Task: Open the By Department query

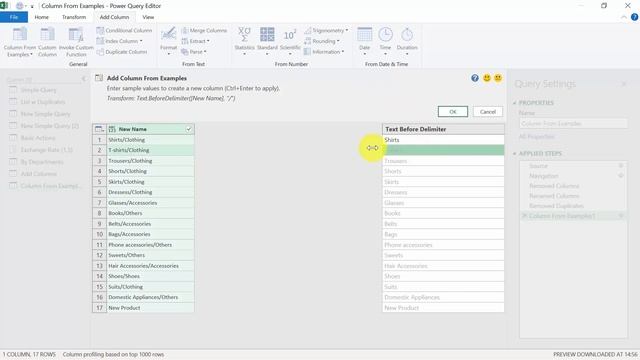Action: click(42, 162)
